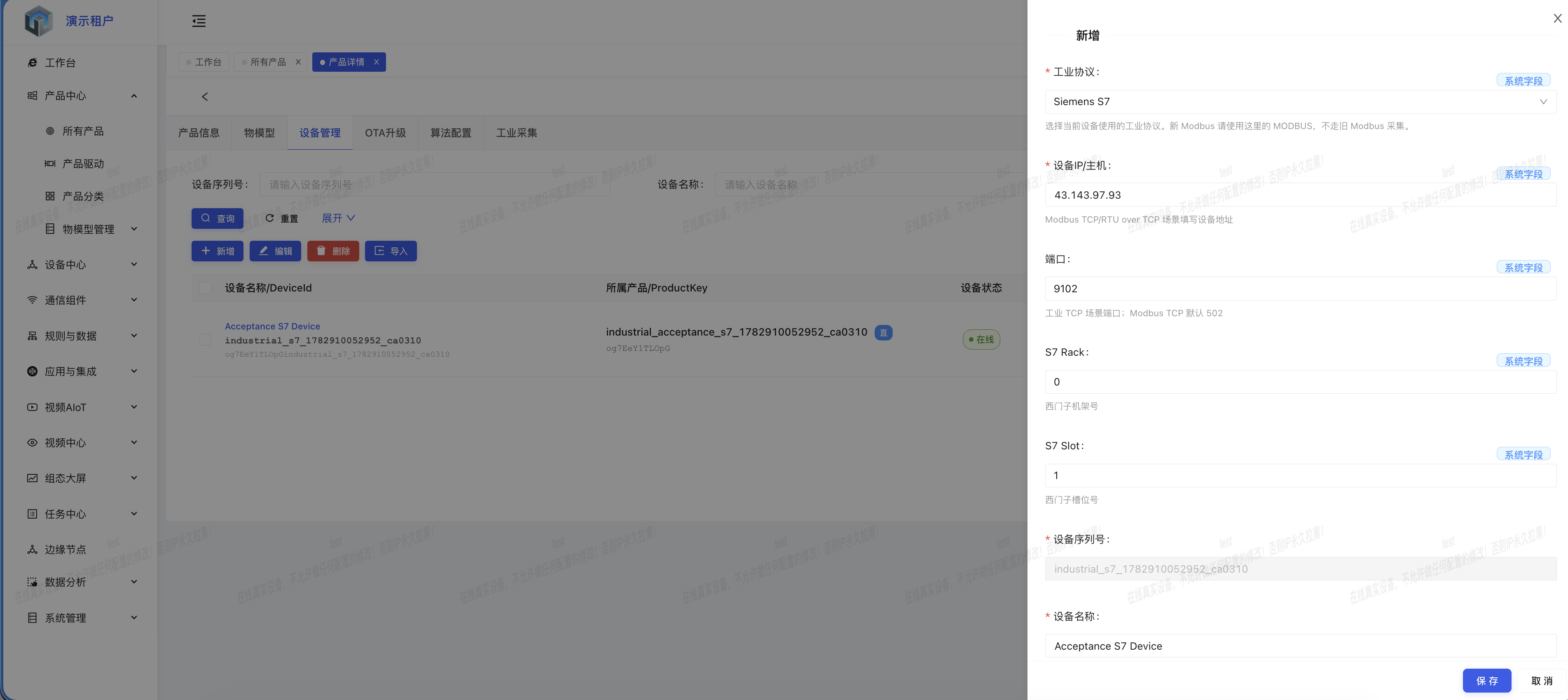Switch to the OTA升级 tab
The height and width of the screenshot is (700, 1568).
(x=385, y=133)
